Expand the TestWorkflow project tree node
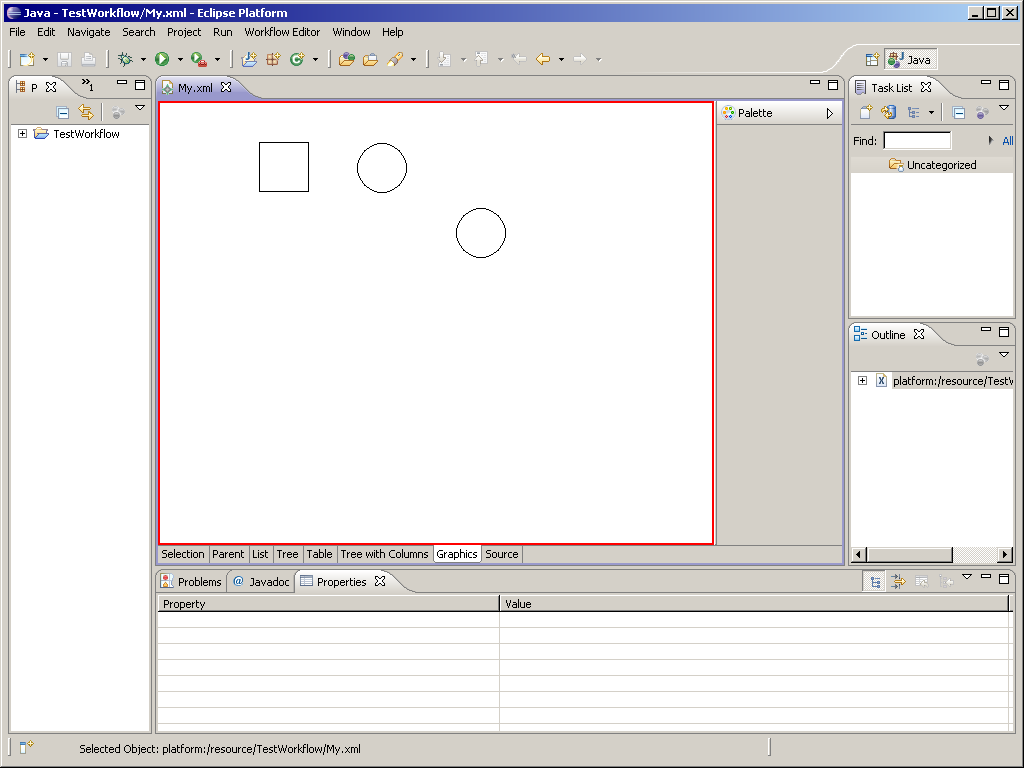1024x768 pixels. [x=23, y=134]
